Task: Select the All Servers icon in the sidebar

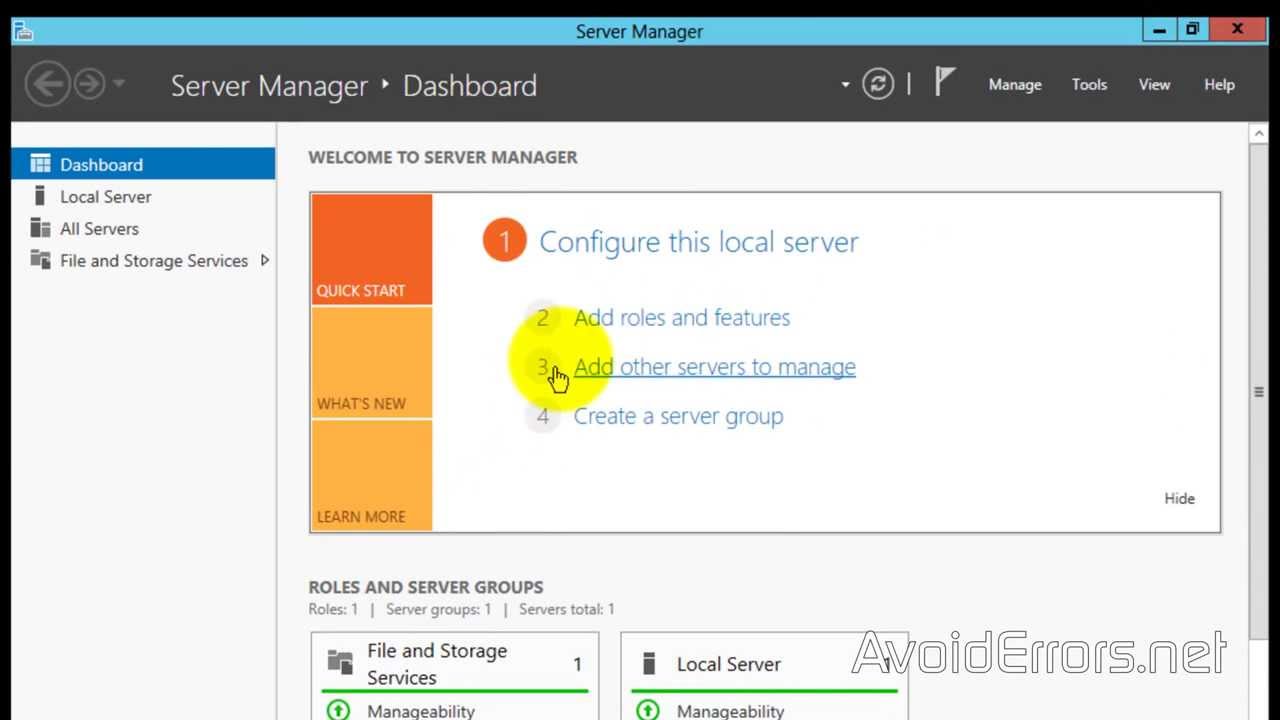Action: click(x=39, y=228)
